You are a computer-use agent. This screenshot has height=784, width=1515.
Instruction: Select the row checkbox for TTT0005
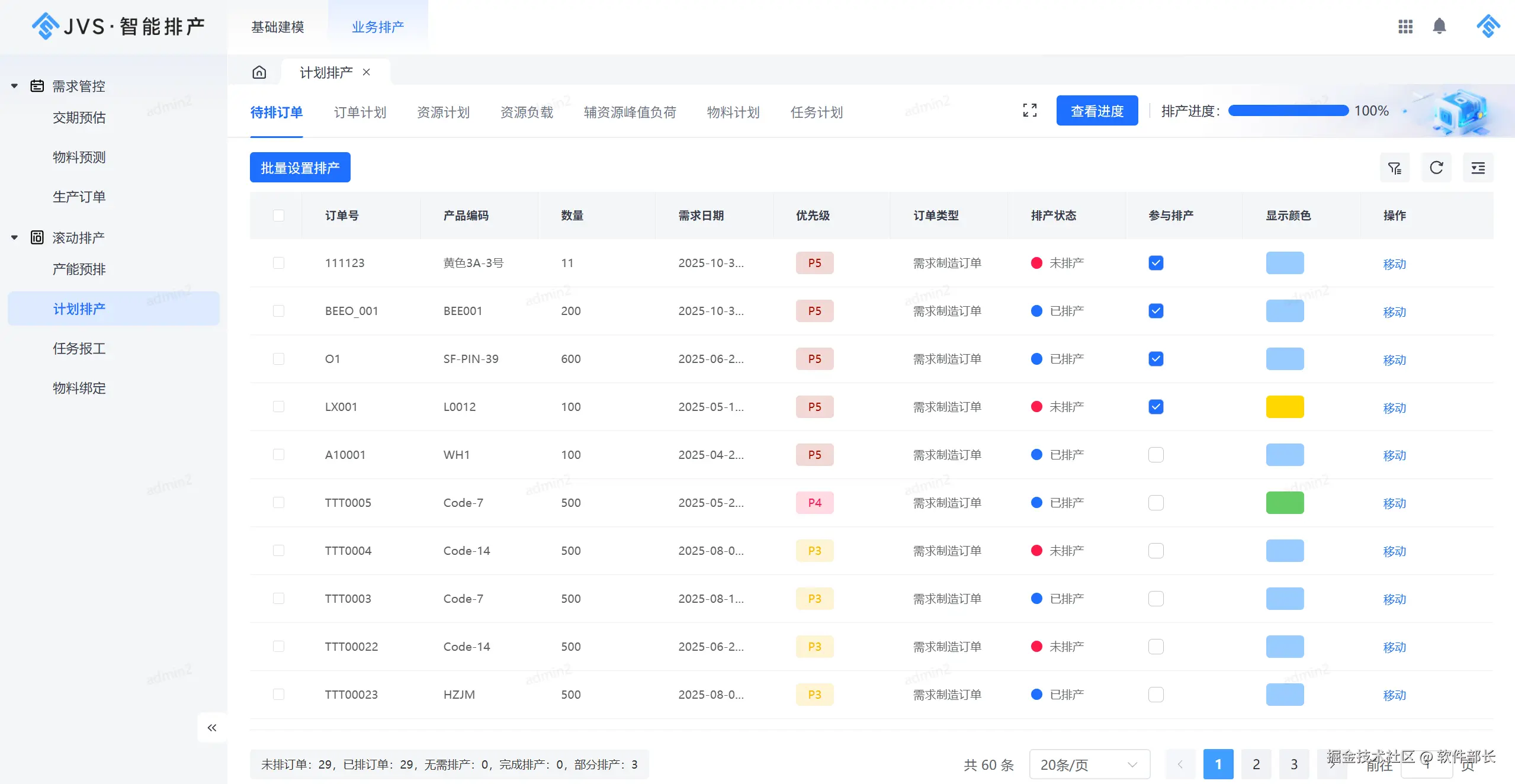tap(278, 503)
